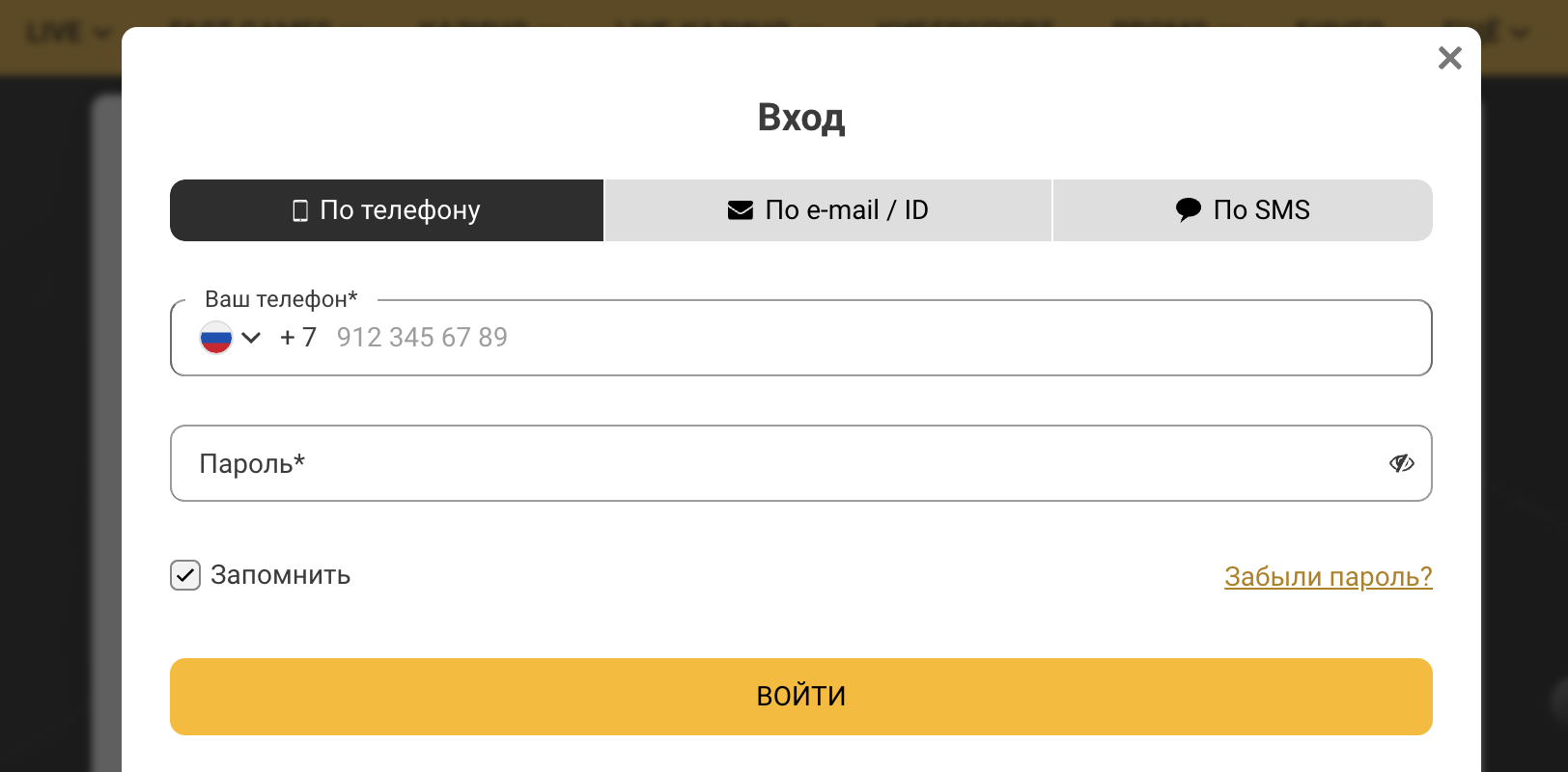Click the Russian flag icon
This screenshot has width=1568, height=772.
click(x=216, y=338)
